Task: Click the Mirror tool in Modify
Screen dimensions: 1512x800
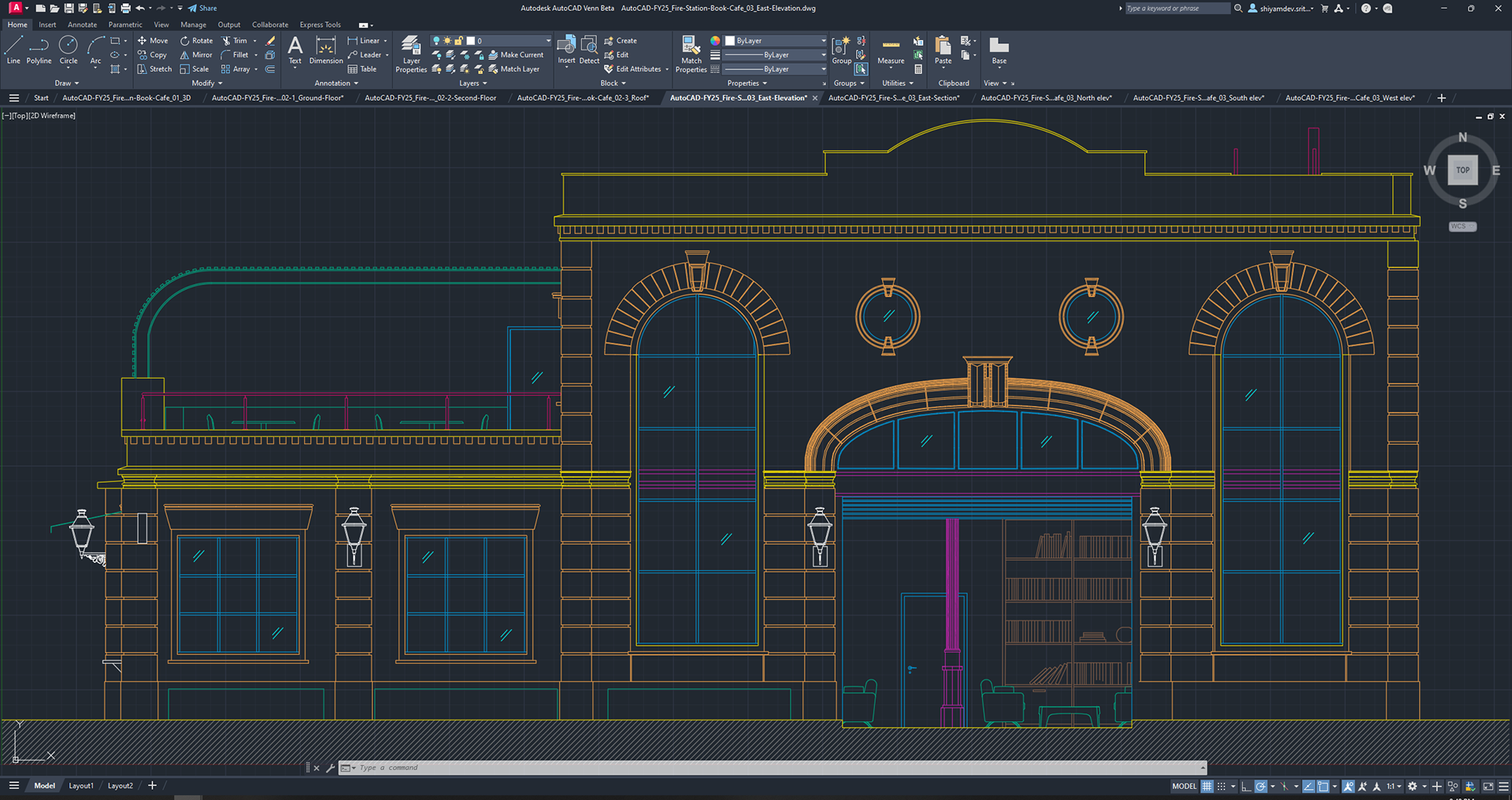Action: point(196,55)
